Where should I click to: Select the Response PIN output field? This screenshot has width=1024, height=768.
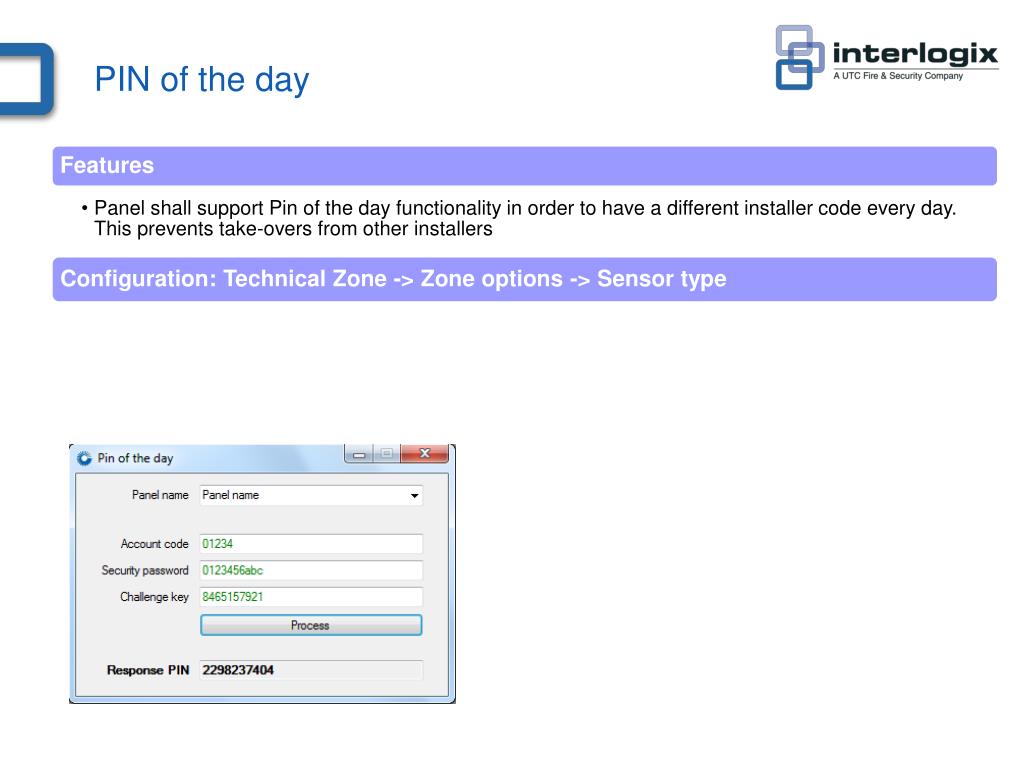(x=311, y=670)
